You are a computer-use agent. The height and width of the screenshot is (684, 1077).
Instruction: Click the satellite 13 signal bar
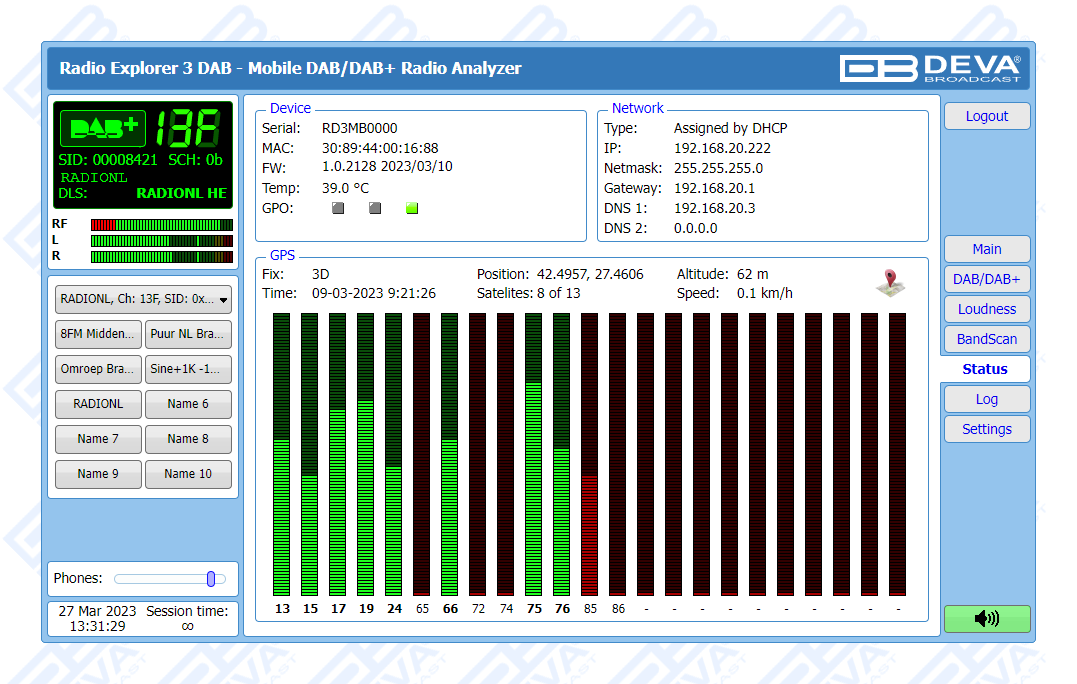tap(282, 455)
